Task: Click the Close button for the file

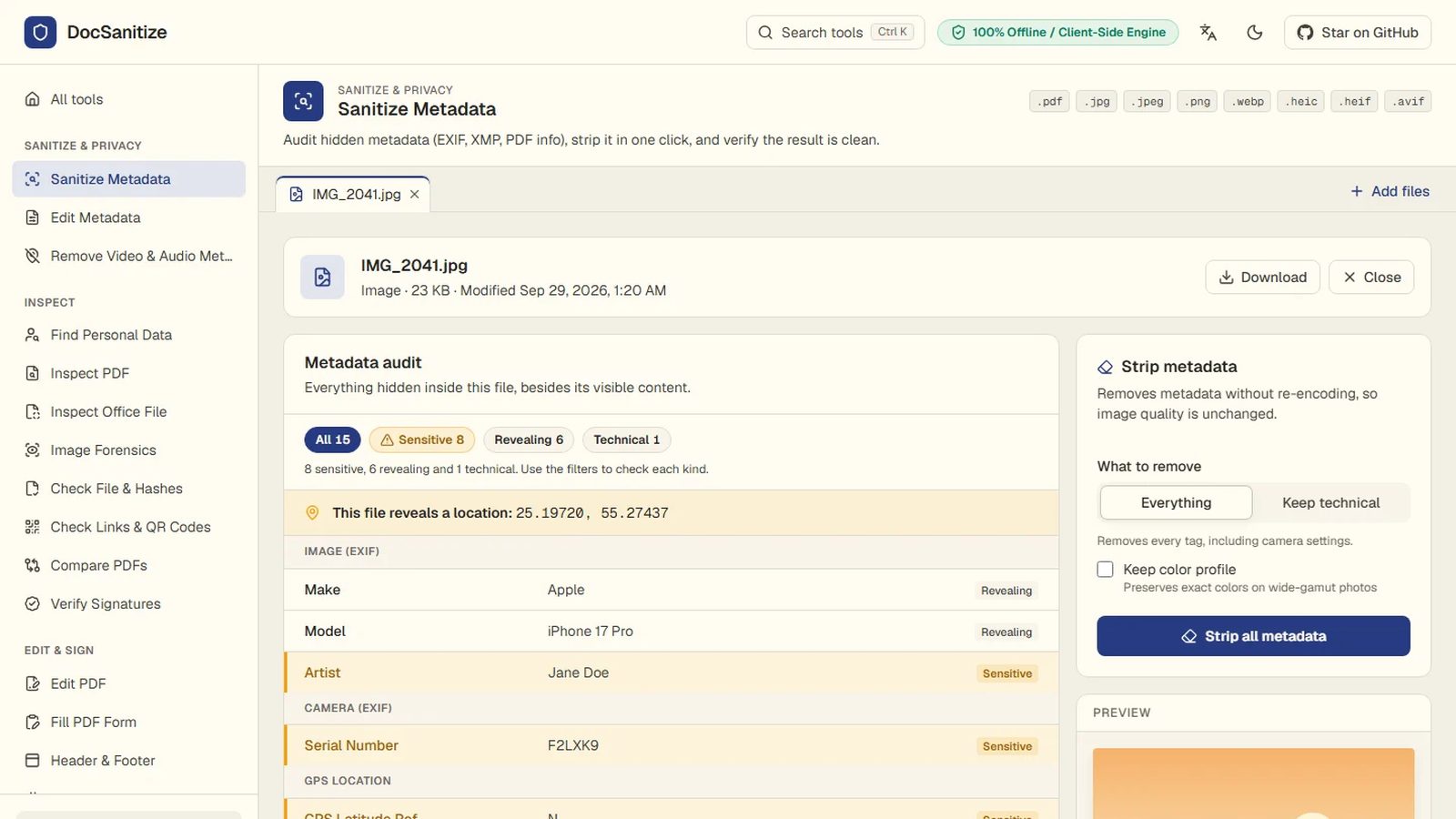Action: (1371, 278)
